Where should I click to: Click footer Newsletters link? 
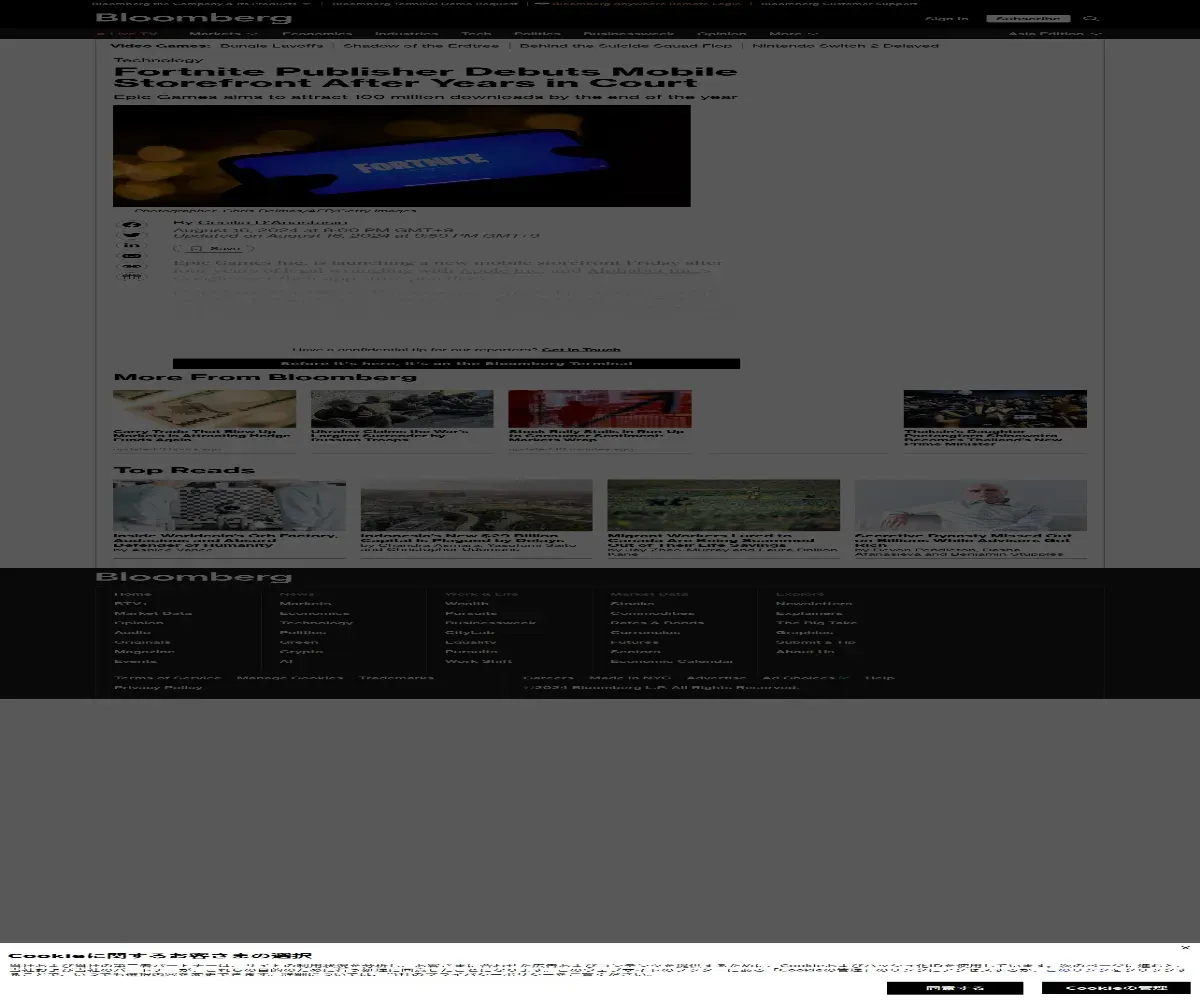pyautogui.click(x=814, y=604)
